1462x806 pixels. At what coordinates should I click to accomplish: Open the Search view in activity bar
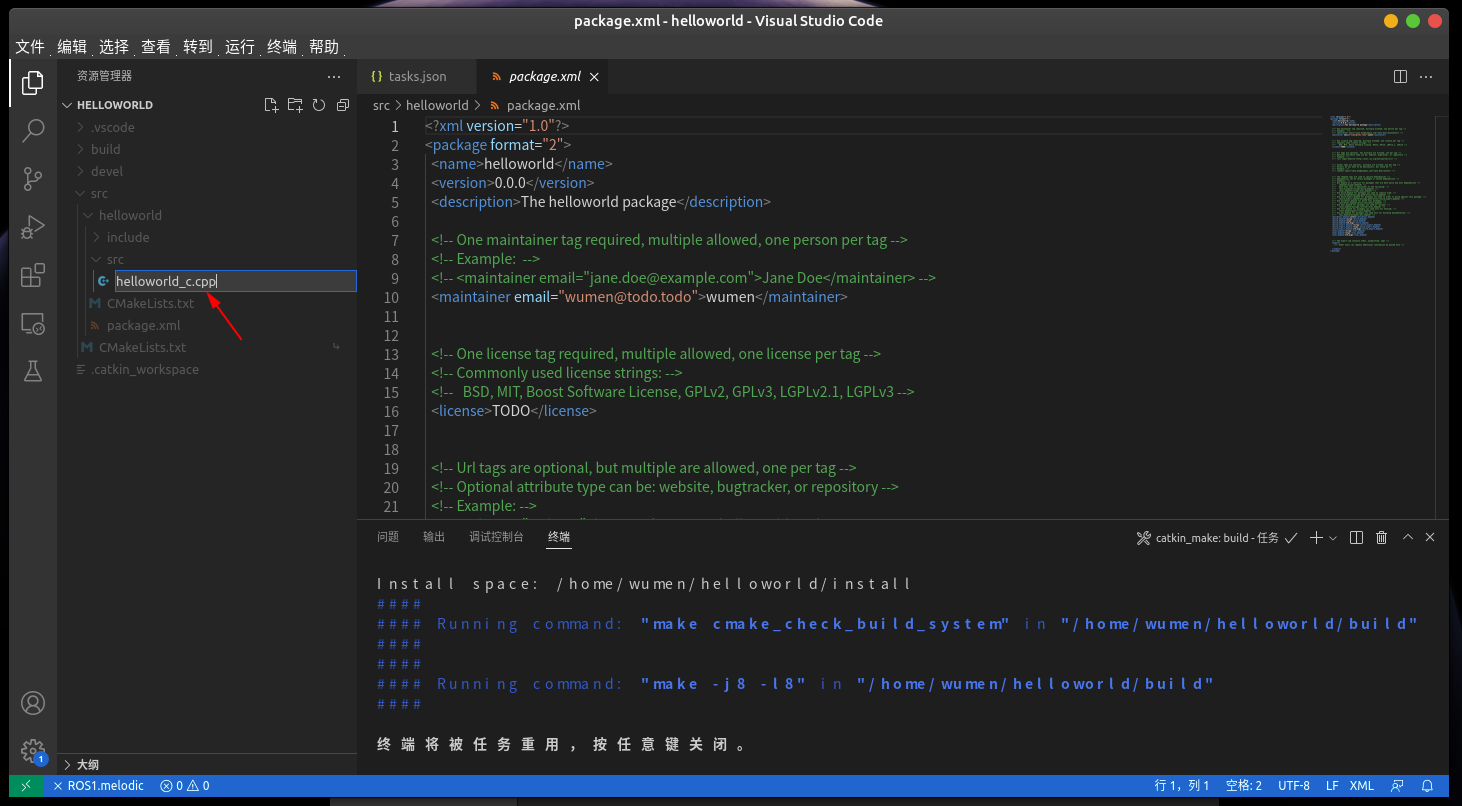33,130
